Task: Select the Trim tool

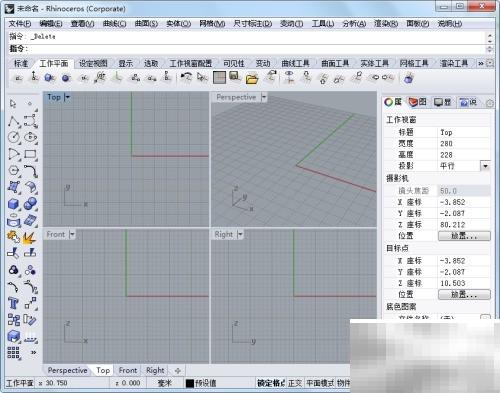Action: click(14, 253)
